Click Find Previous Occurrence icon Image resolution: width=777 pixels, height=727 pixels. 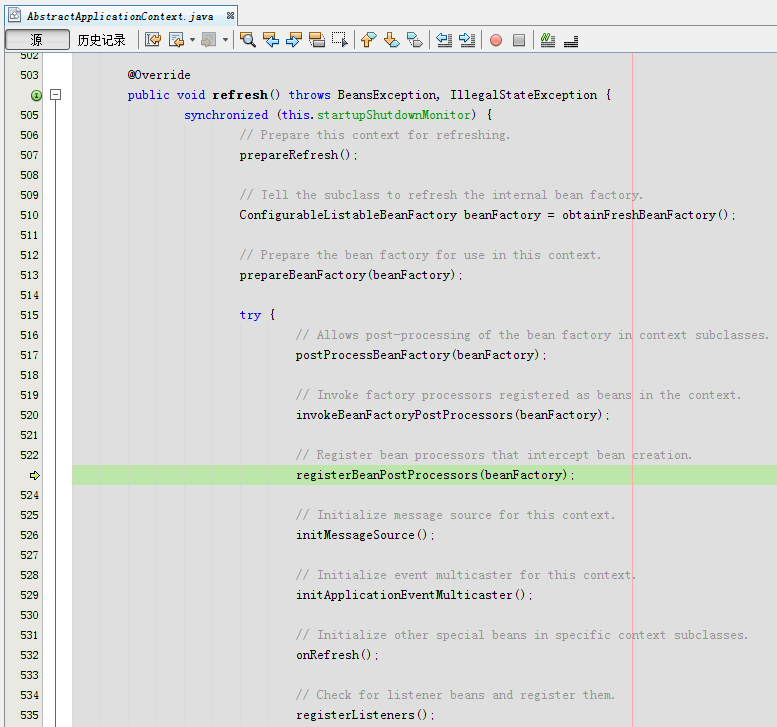point(271,40)
